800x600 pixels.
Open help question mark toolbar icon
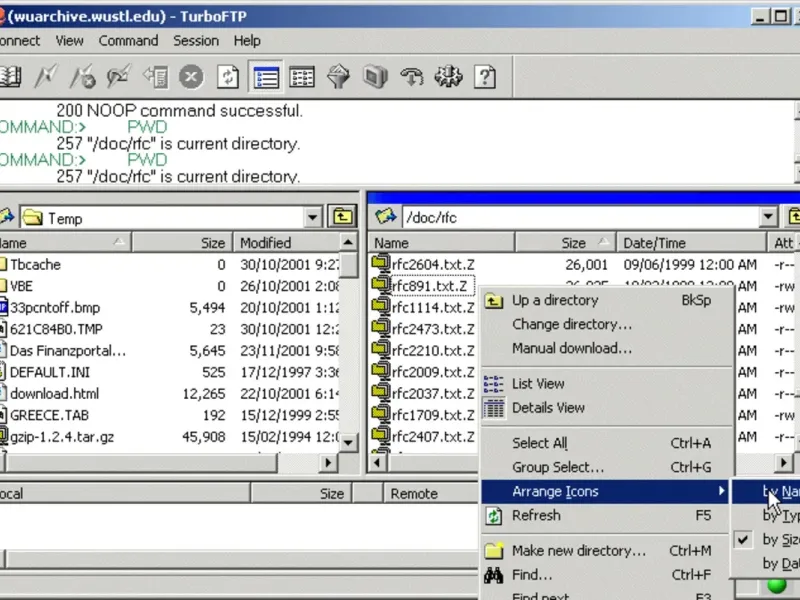[x=485, y=78]
